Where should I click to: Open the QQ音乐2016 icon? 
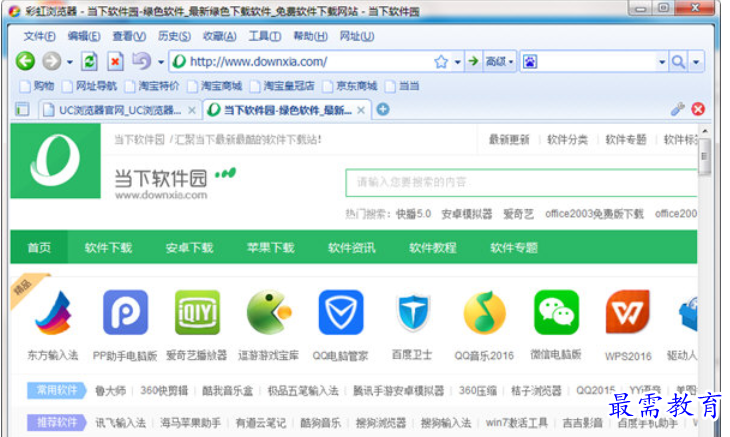tap(484, 312)
